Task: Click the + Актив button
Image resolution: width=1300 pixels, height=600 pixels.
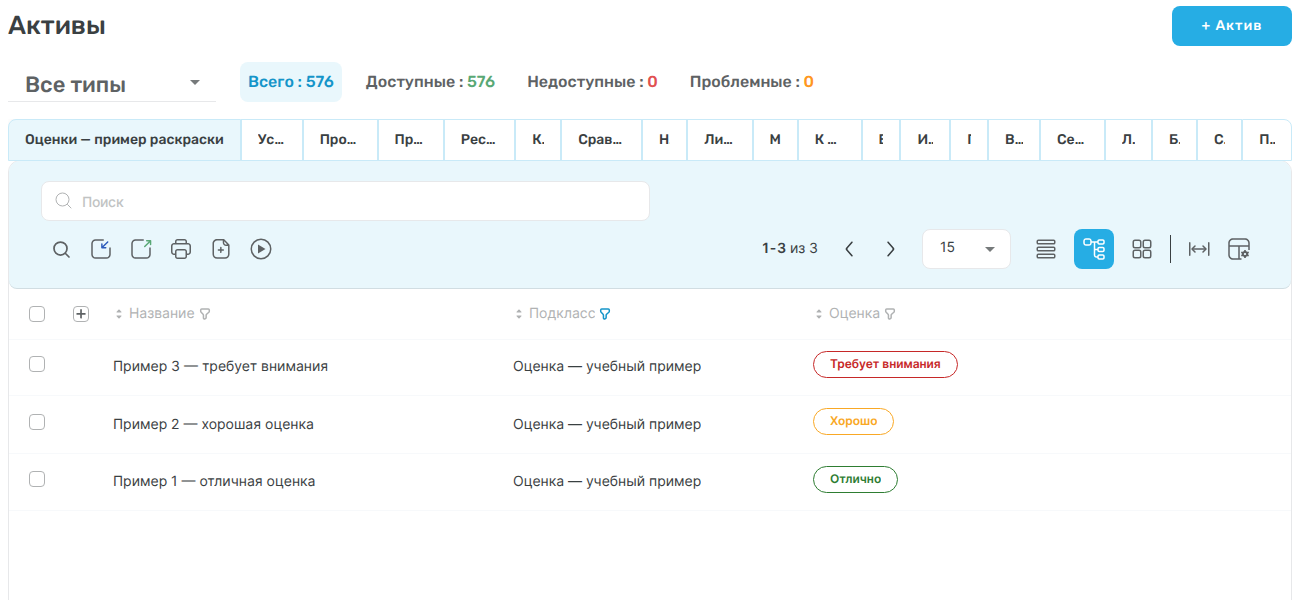Action: point(1232,26)
